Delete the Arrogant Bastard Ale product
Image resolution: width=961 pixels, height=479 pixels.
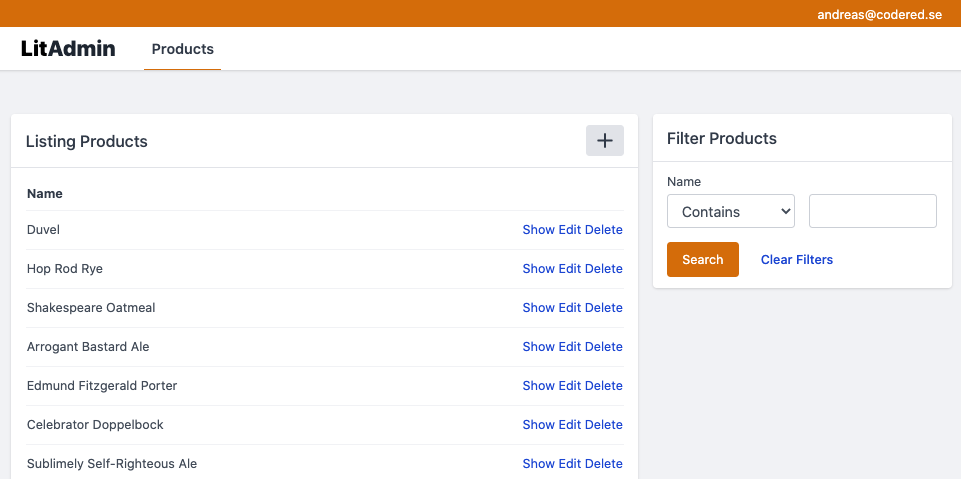[603, 347]
